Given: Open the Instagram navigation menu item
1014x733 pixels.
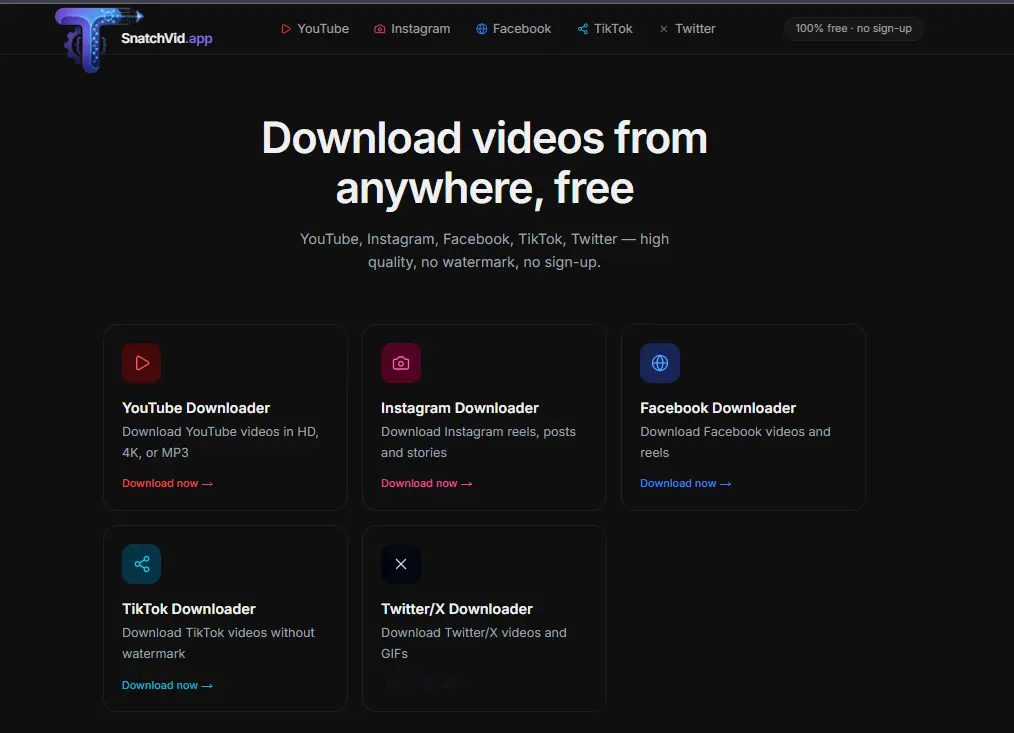Looking at the screenshot, I should pyautogui.click(x=412, y=28).
